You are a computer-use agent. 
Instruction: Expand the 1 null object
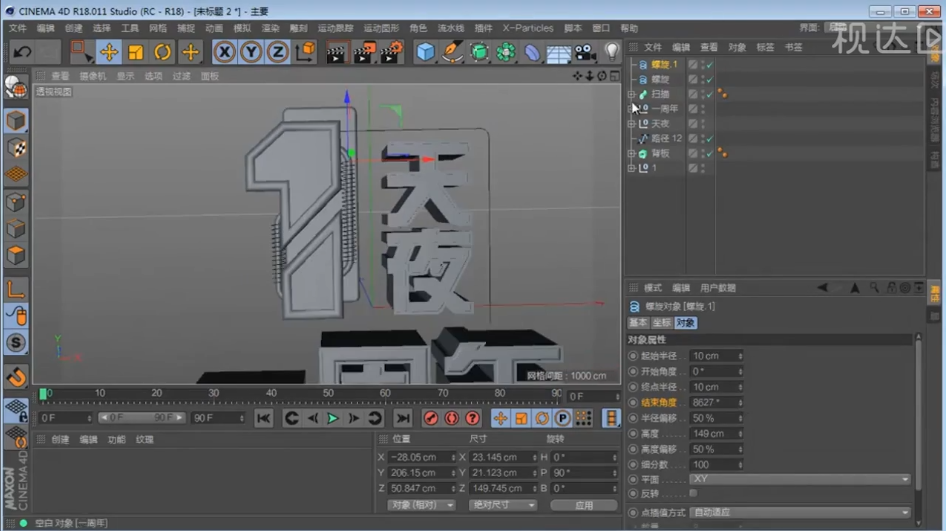tap(631, 168)
